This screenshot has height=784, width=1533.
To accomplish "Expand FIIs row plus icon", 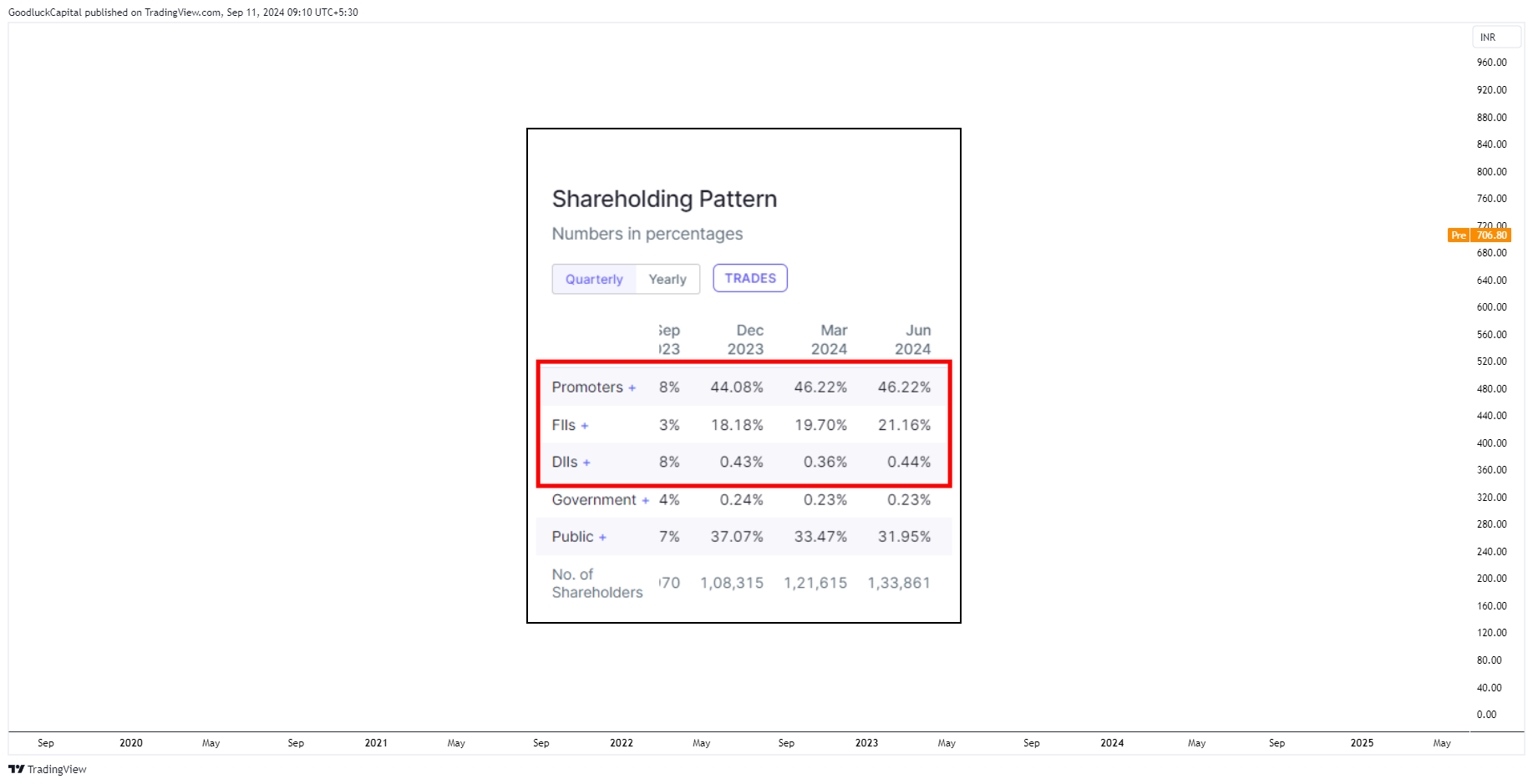I will point(585,426).
